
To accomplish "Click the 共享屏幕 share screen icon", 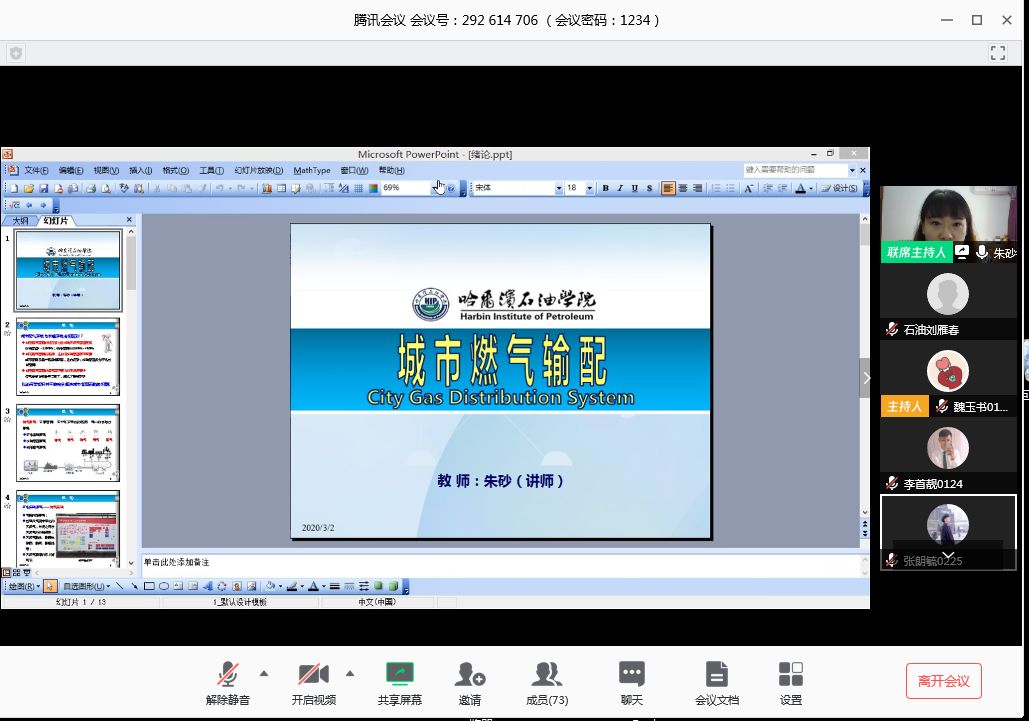I will [399, 682].
